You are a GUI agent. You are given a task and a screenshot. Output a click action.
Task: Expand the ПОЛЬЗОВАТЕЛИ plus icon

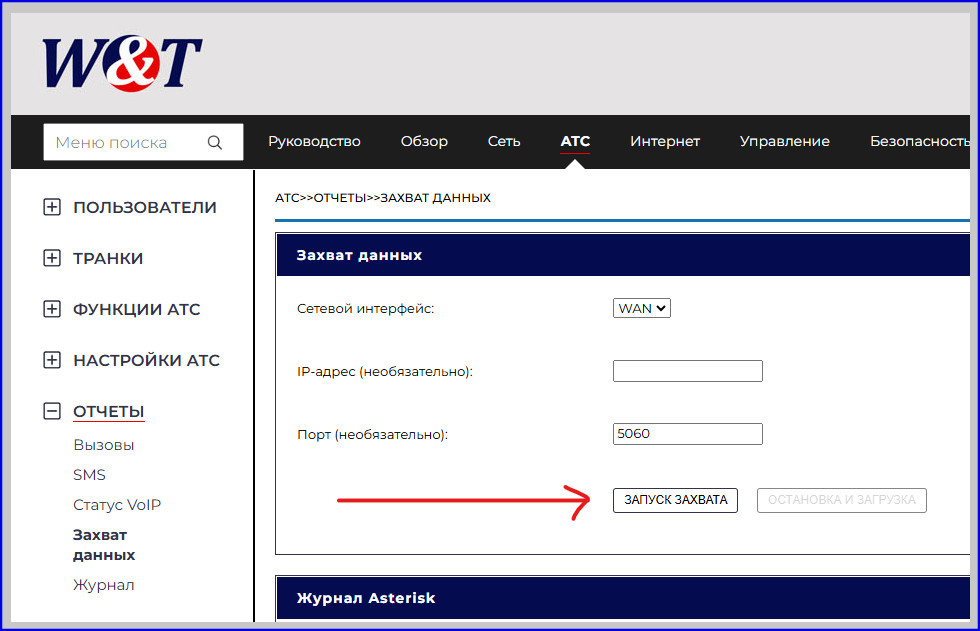52,207
